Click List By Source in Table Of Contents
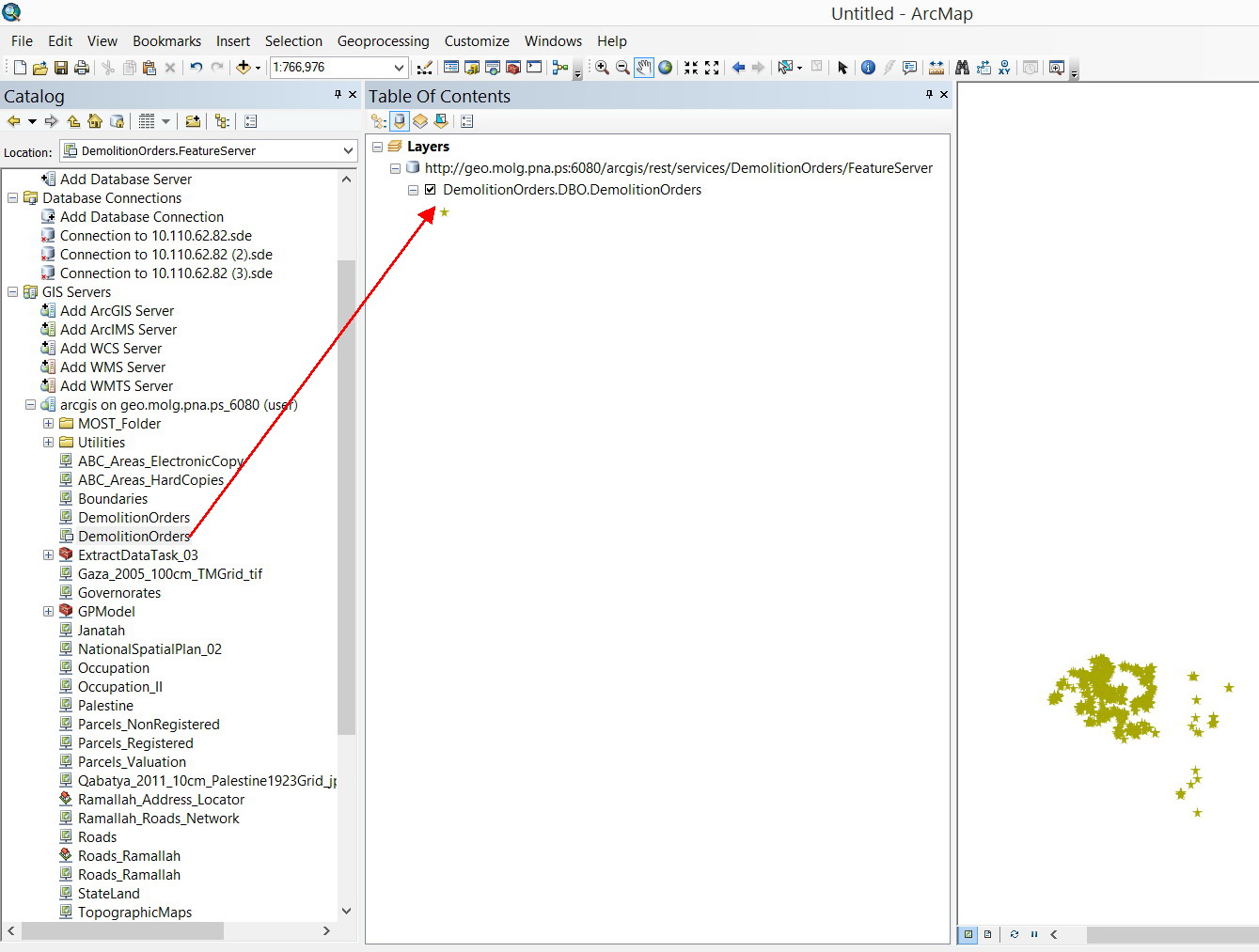 pos(400,121)
